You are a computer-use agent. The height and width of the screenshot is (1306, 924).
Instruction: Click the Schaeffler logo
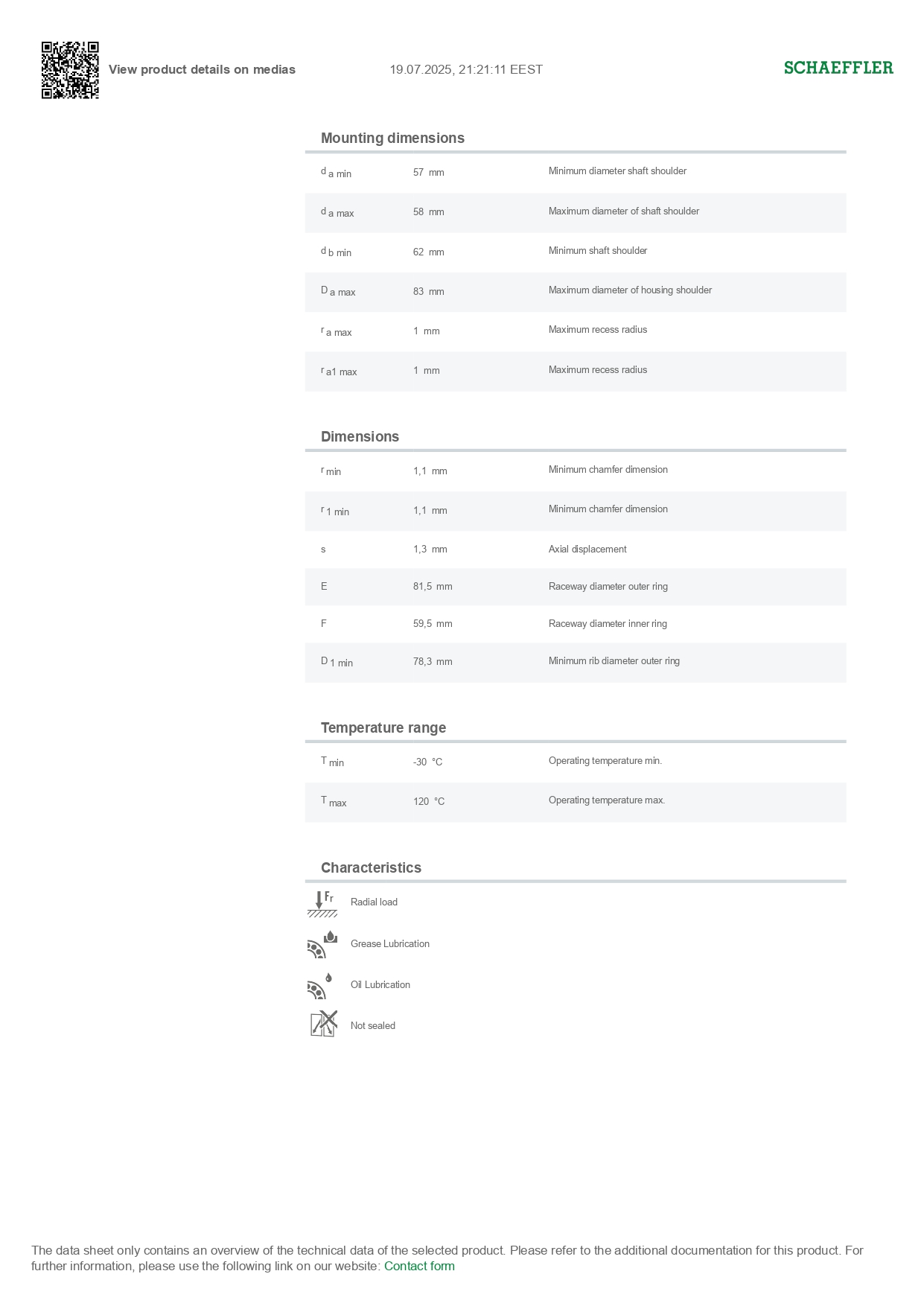838,68
